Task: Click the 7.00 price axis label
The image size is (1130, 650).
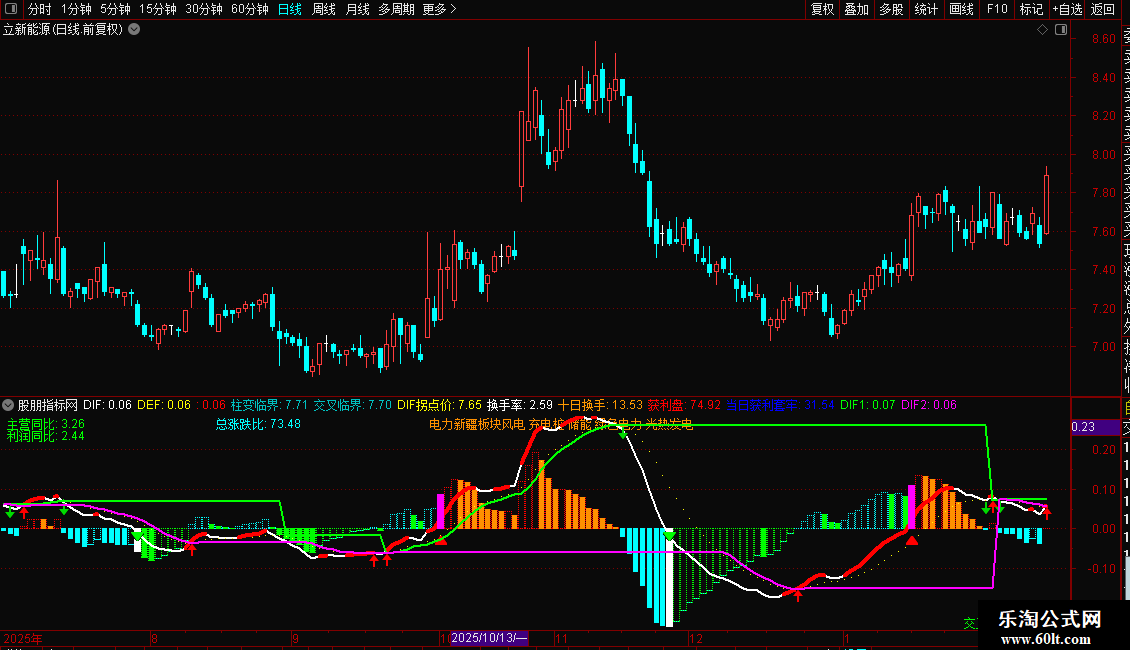Action: tap(1103, 347)
